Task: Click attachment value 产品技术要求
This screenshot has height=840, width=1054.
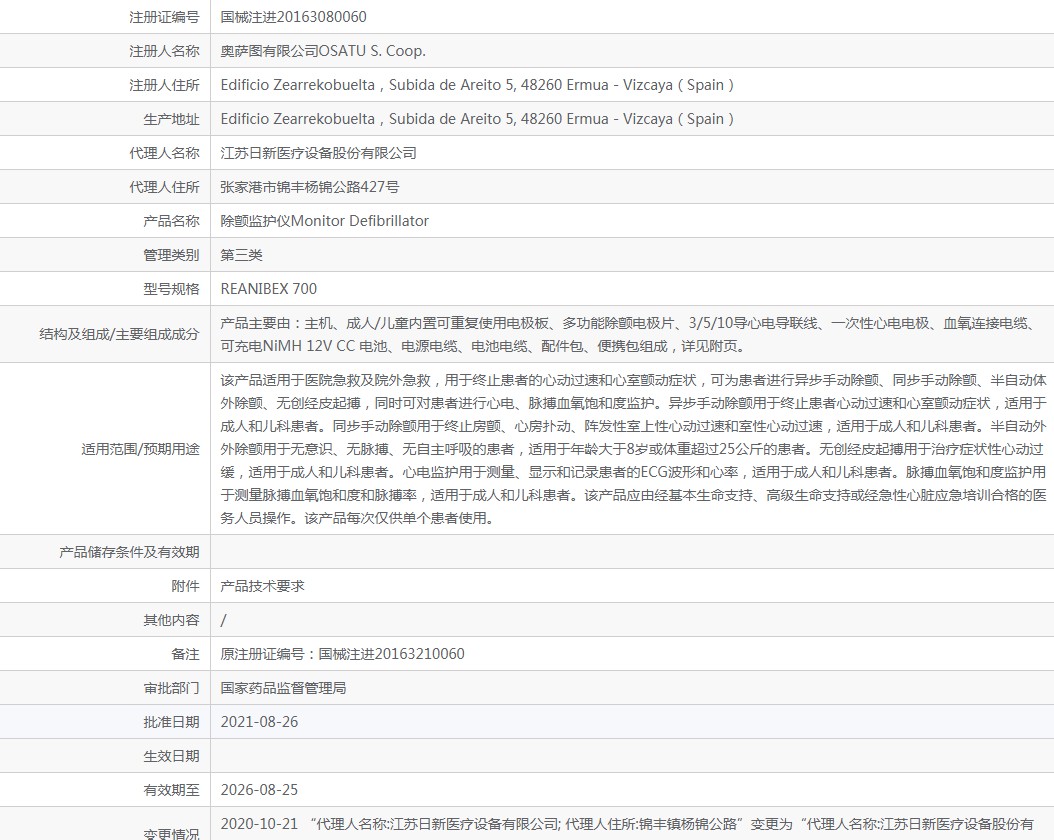Action: point(262,586)
